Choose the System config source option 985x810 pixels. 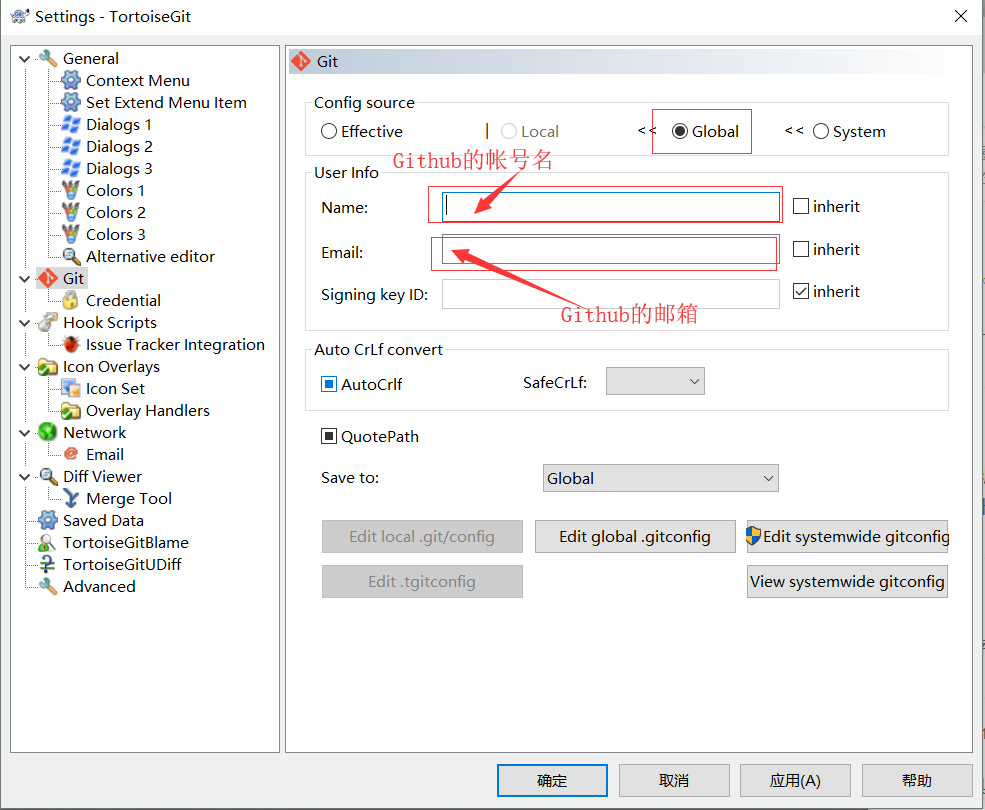coord(821,132)
